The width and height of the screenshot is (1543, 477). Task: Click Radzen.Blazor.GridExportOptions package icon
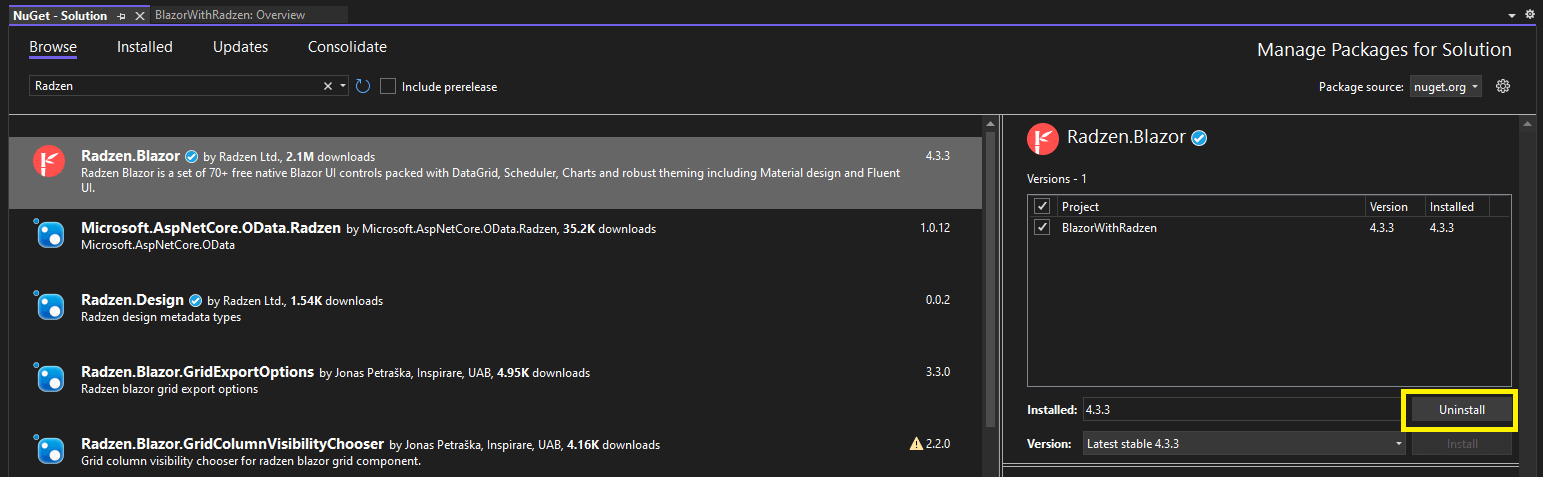[x=49, y=378]
